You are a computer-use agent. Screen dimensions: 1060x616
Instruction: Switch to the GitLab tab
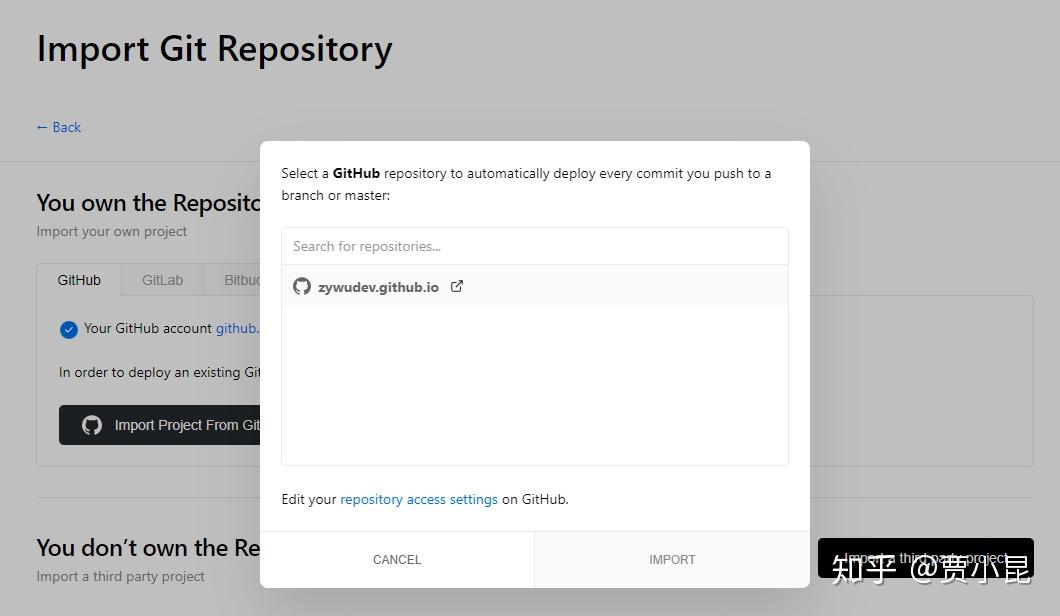[x=162, y=280]
